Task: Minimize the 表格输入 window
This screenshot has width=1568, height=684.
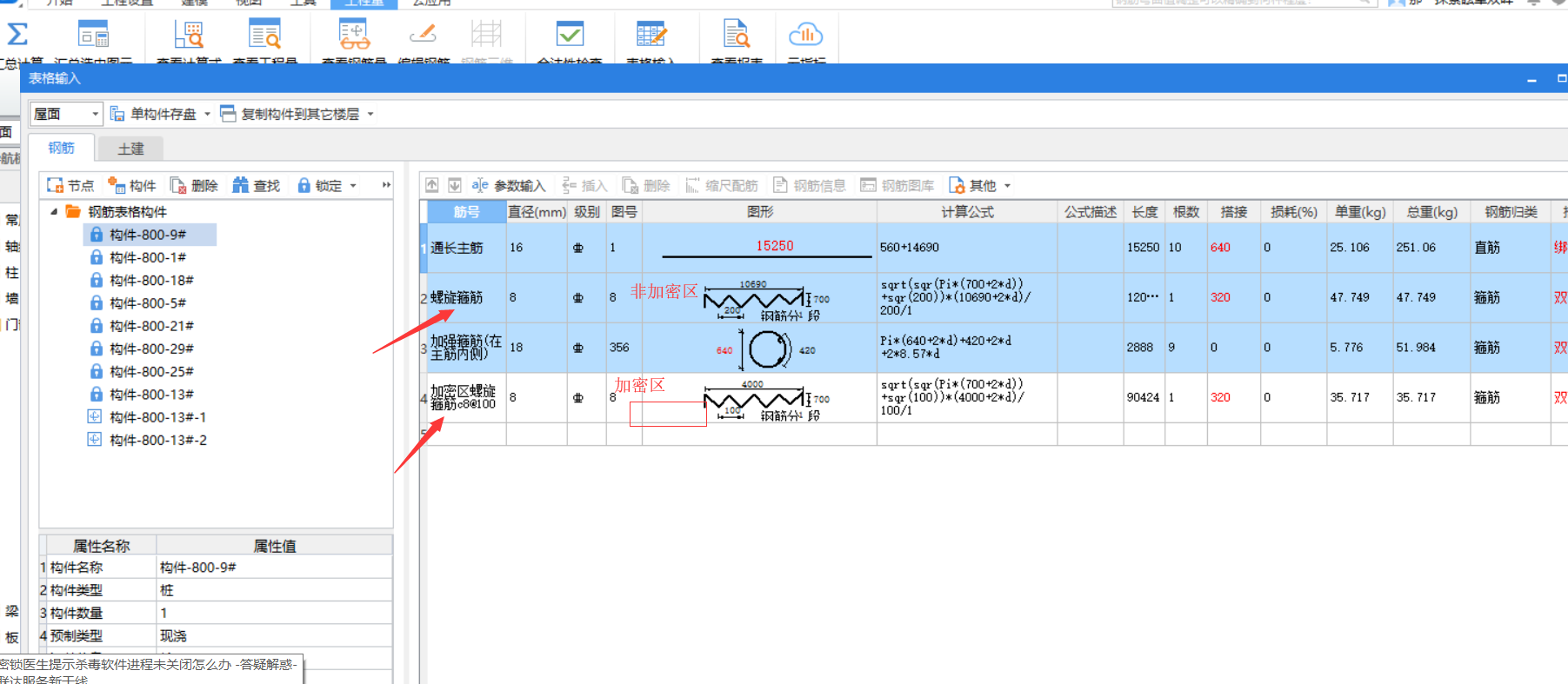Action: click(1531, 79)
